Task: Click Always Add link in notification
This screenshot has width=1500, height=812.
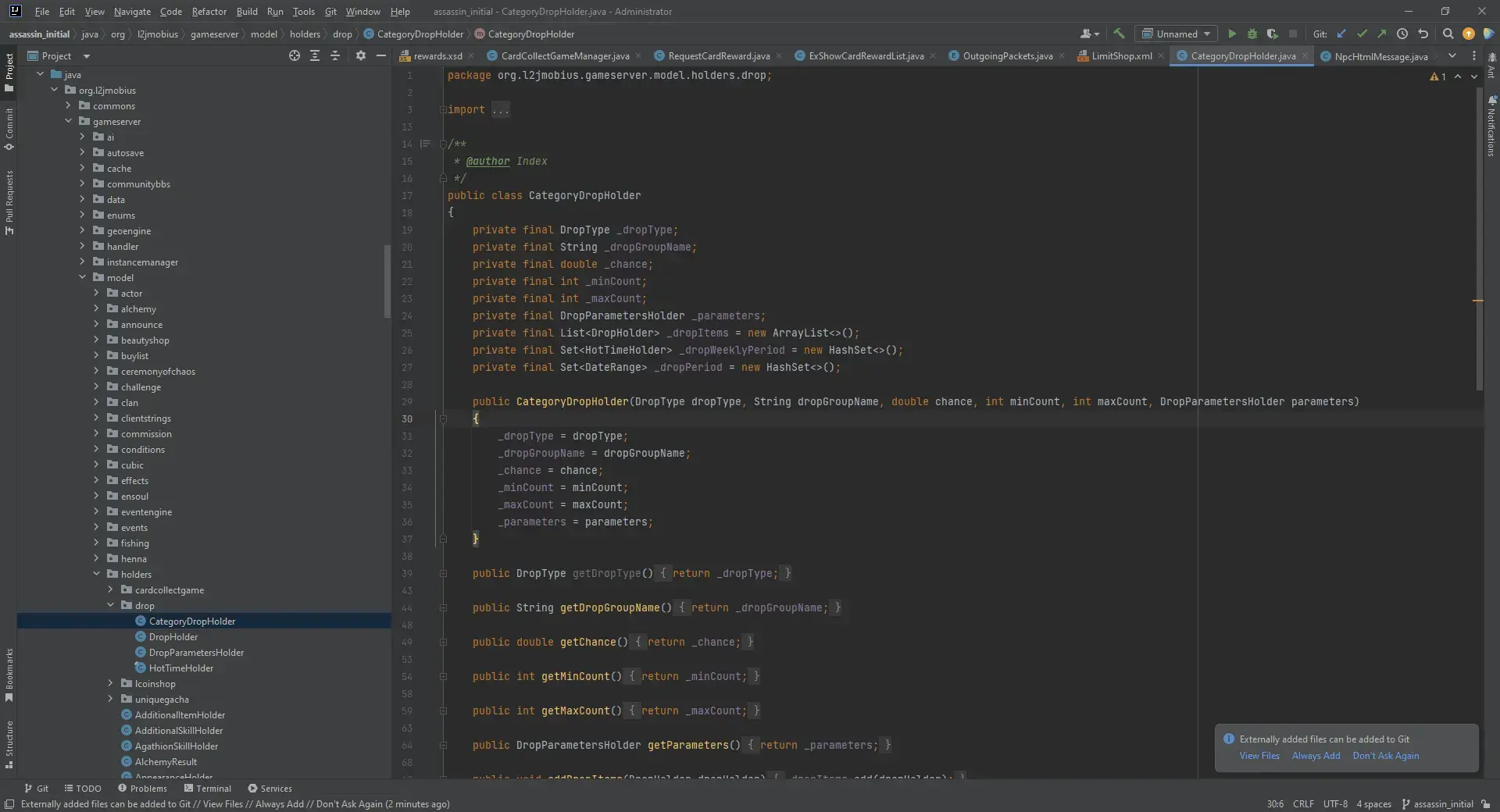Action: (x=1316, y=755)
